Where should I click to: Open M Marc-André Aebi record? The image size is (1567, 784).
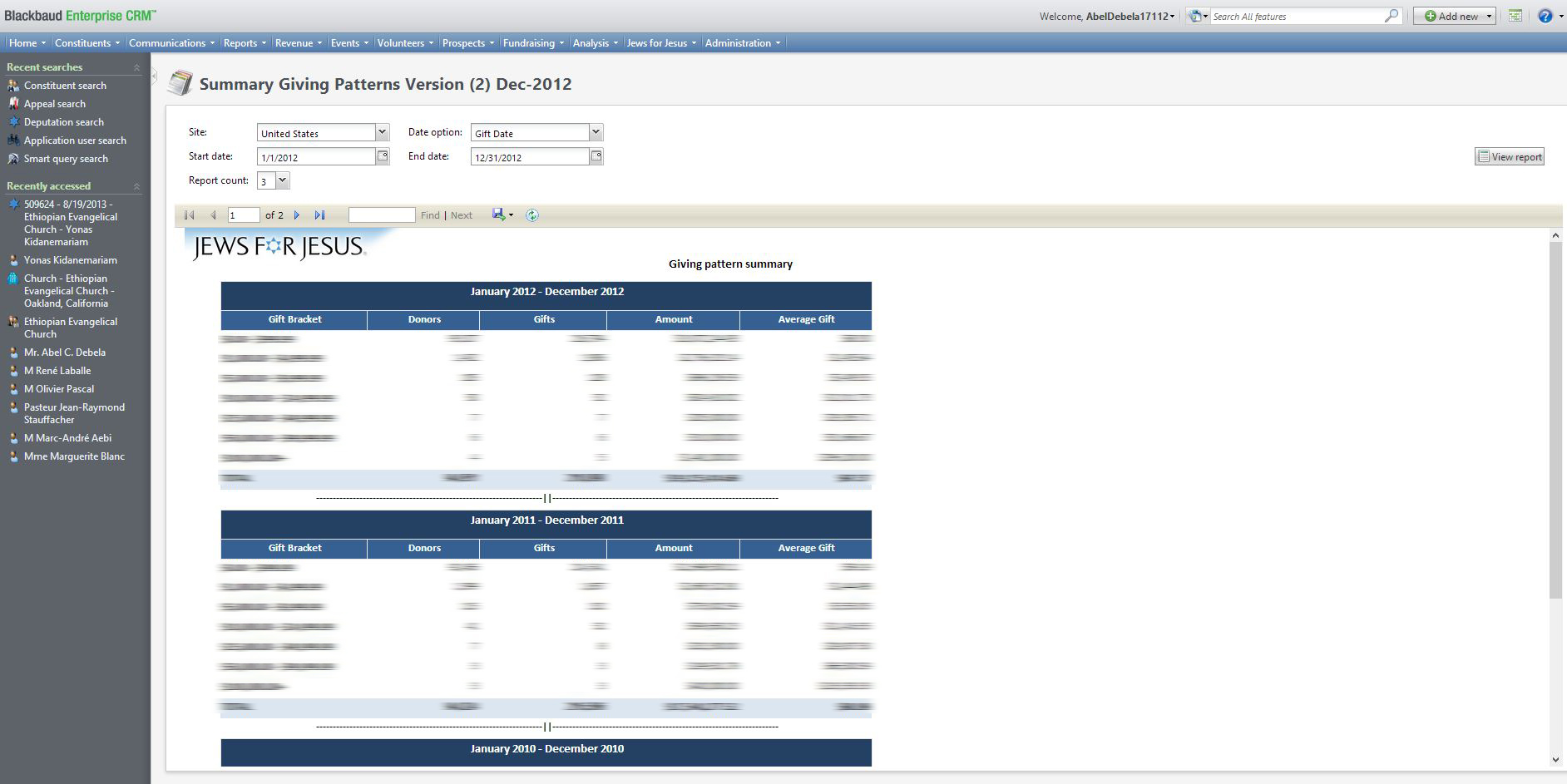pos(67,438)
